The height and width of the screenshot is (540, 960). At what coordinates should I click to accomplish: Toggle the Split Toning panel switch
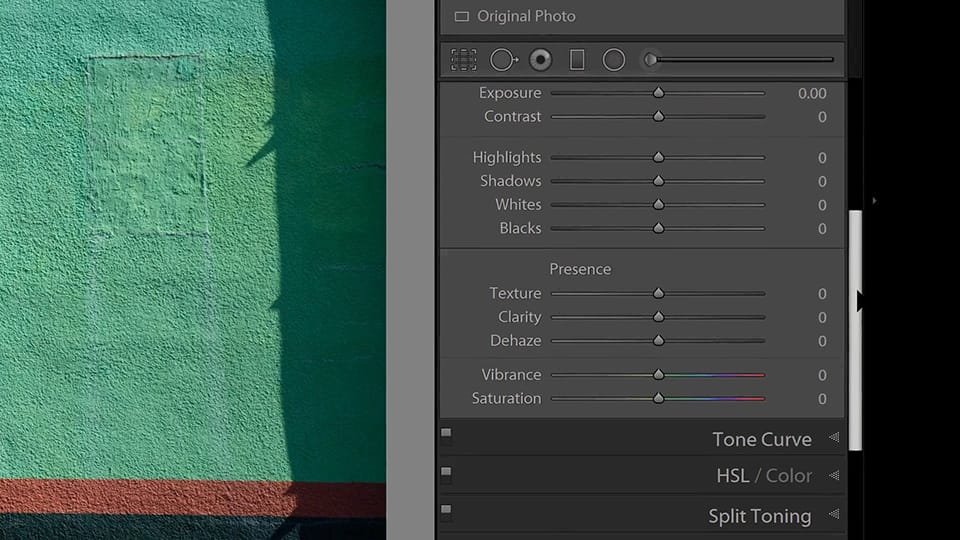coord(446,512)
